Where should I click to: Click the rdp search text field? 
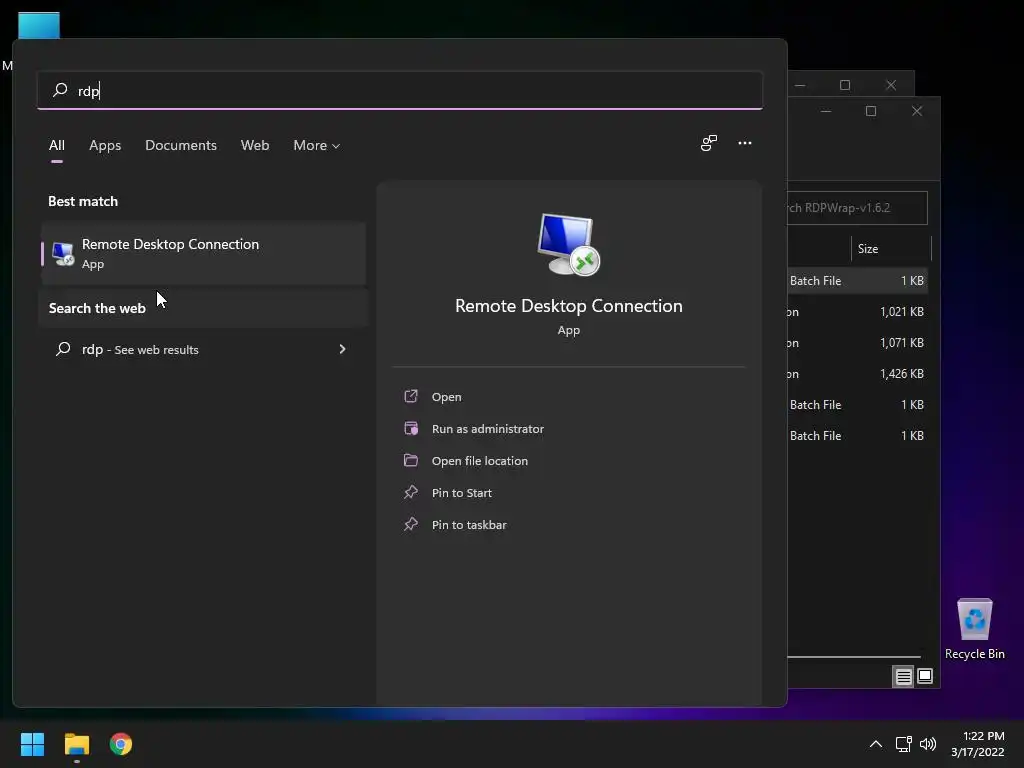(400, 90)
